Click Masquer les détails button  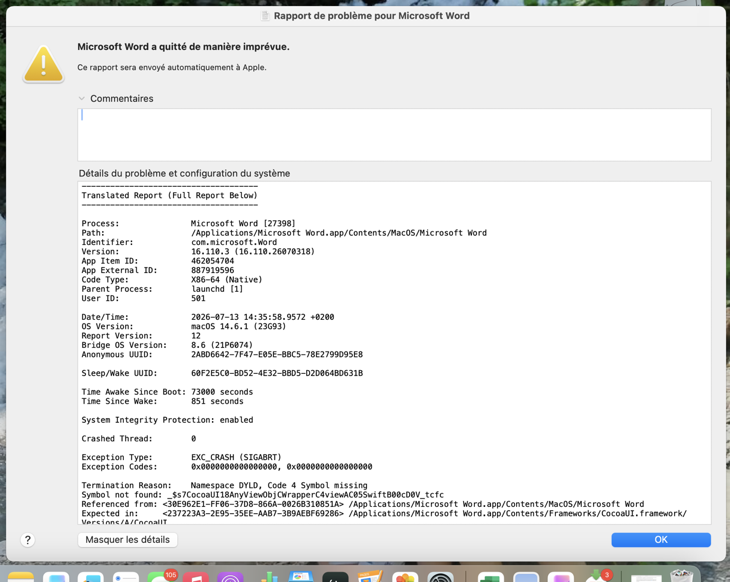(128, 540)
